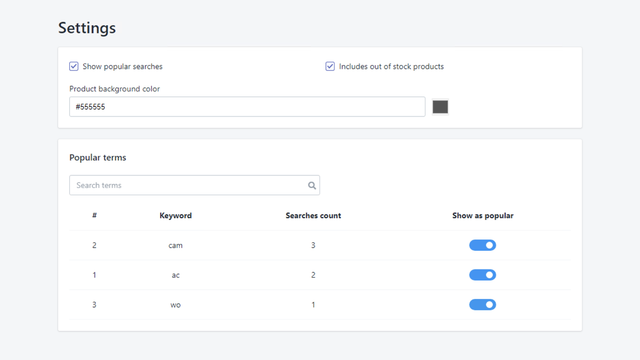Turn off Show as popular for wo
The height and width of the screenshot is (360, 640).
(482, 304)
